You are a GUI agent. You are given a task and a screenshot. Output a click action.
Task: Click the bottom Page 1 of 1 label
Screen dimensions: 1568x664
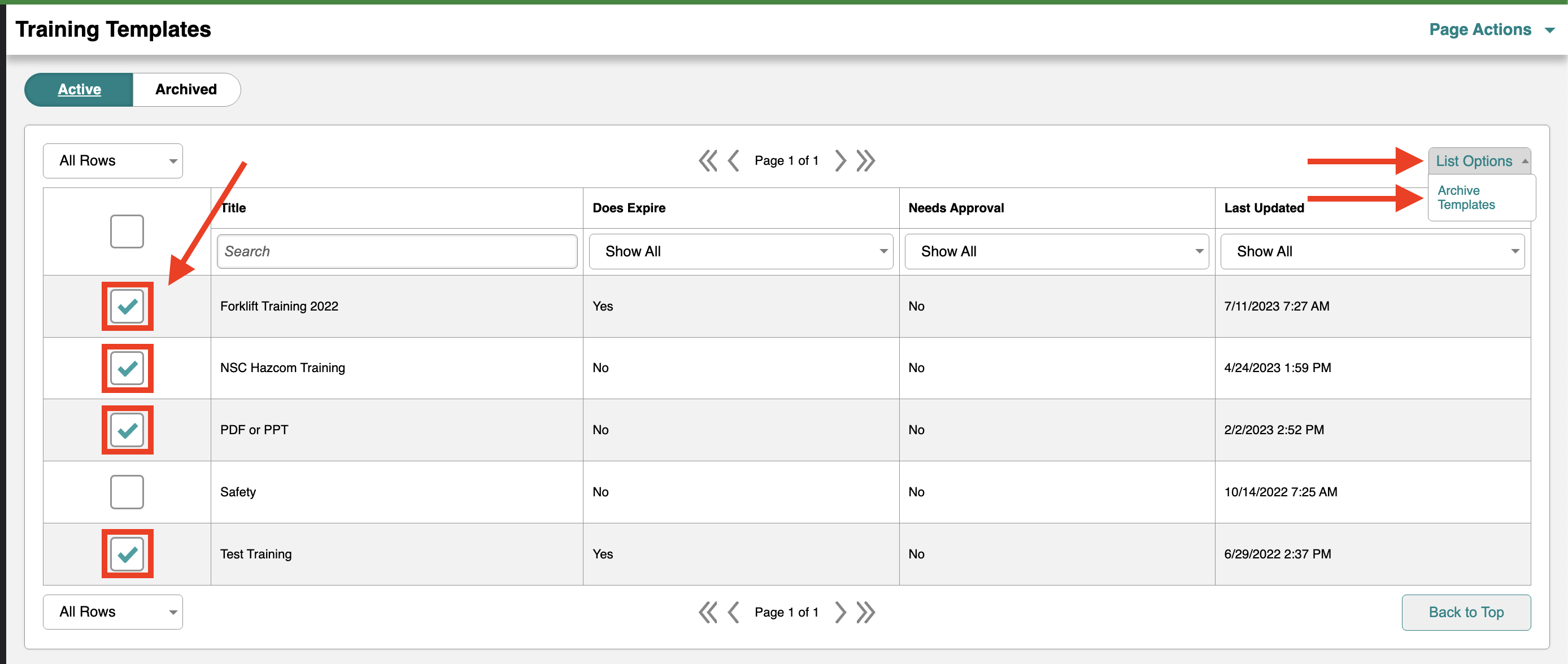tap(786, 612)
